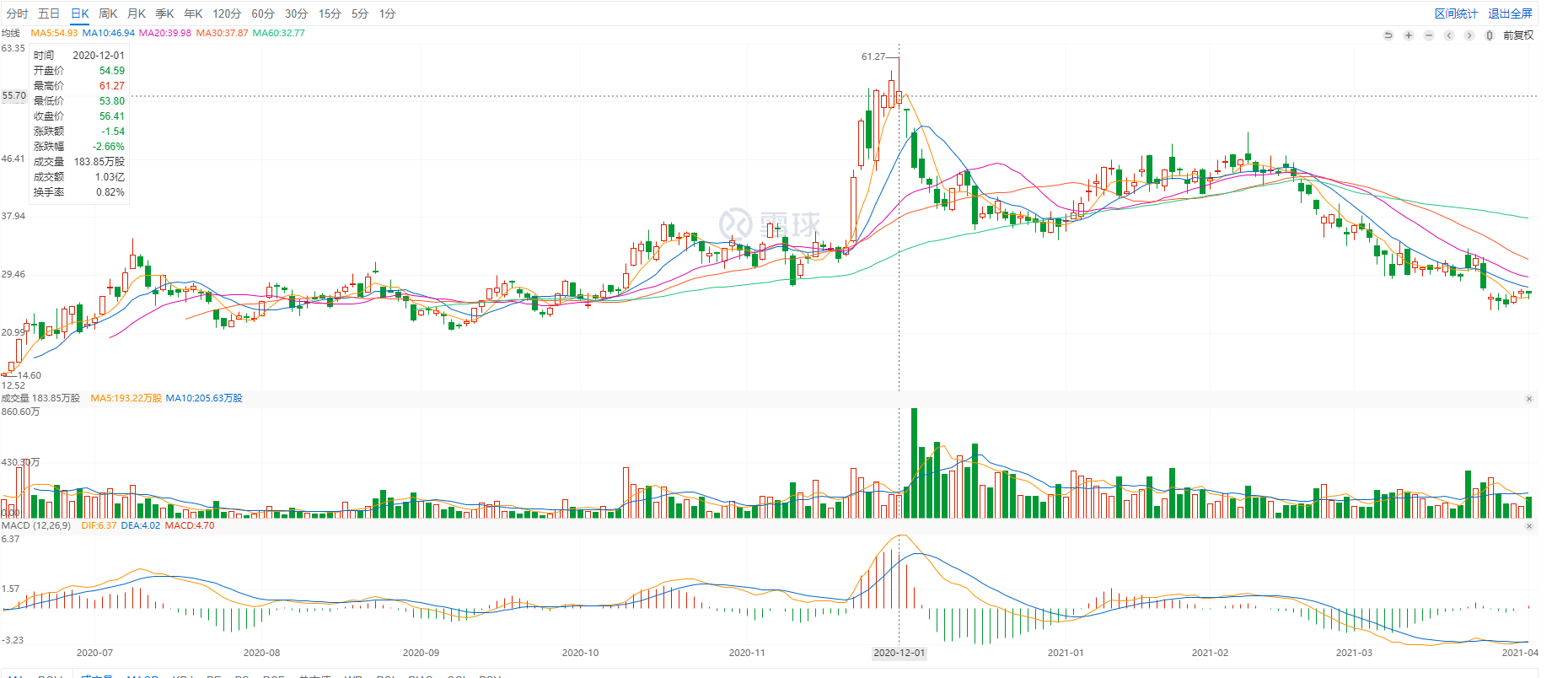The height and width of the screenshot is (678, 1568).
Task: Click the 开盘价 54.59 row in tooltip
Action: (x=79, y=71)
